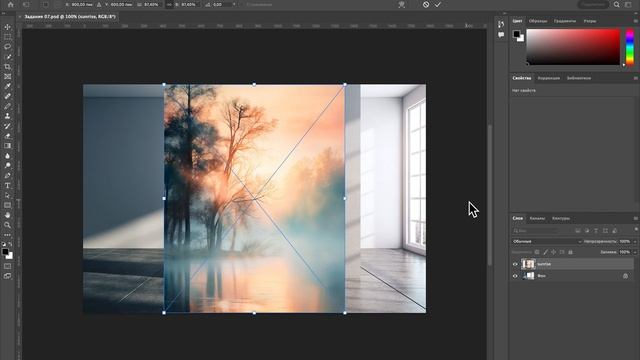Open the Layers panel menu
The height and width of the screenshot is (360, 640).
[636, 218]
